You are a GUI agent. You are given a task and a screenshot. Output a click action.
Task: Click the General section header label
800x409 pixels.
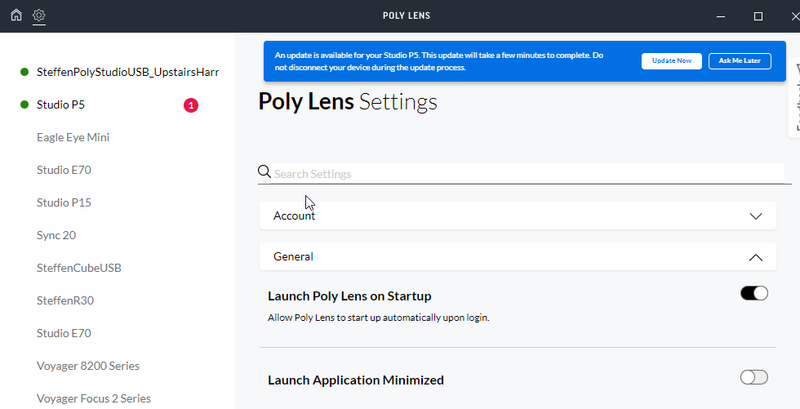293,257
